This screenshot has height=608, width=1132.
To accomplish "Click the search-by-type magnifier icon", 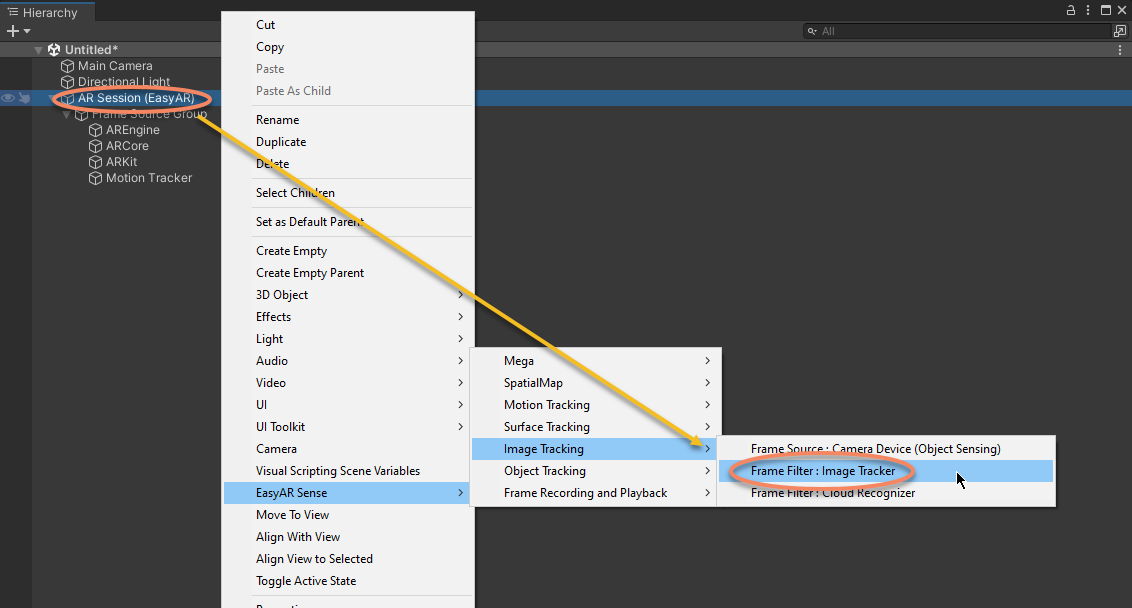I will [x=813, y=32].
